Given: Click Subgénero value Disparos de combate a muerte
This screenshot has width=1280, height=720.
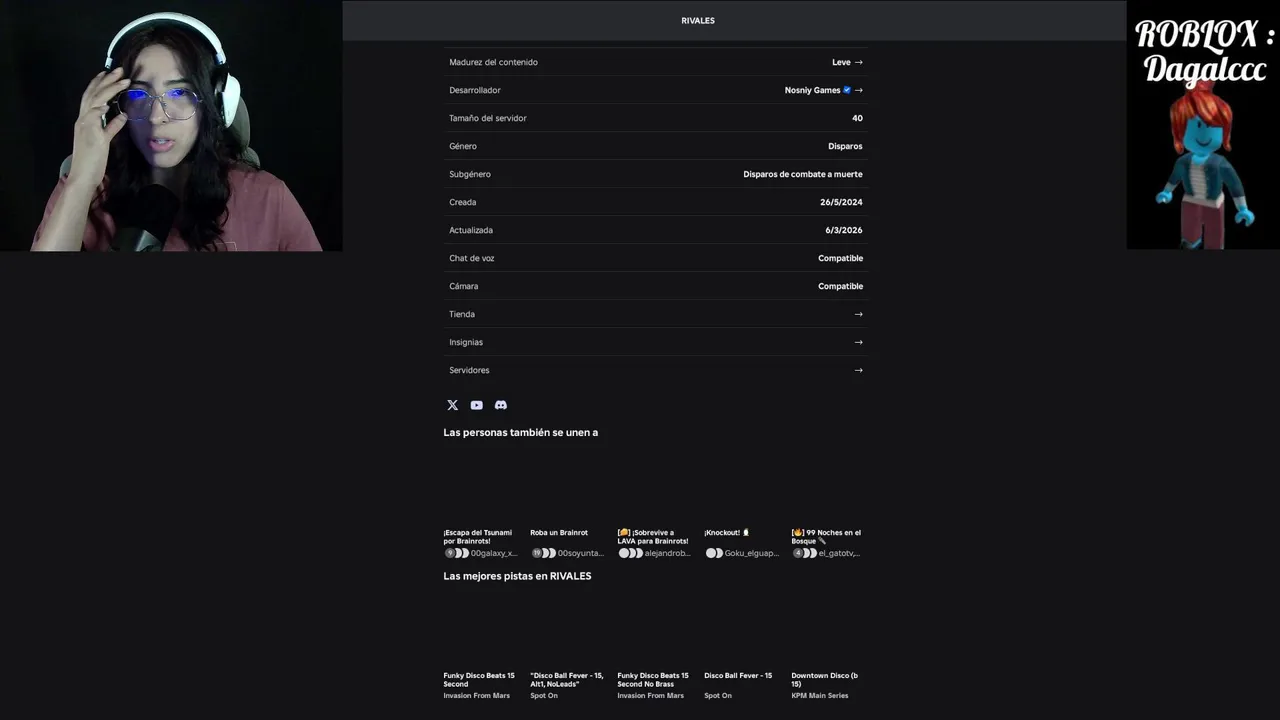Looking at the screenshot, I should (803, 174).
